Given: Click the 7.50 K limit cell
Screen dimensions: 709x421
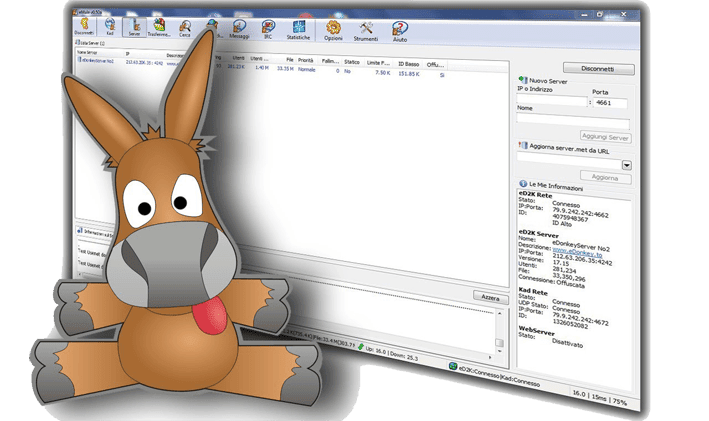Looking at the screenshot, I should click(383, 72).
